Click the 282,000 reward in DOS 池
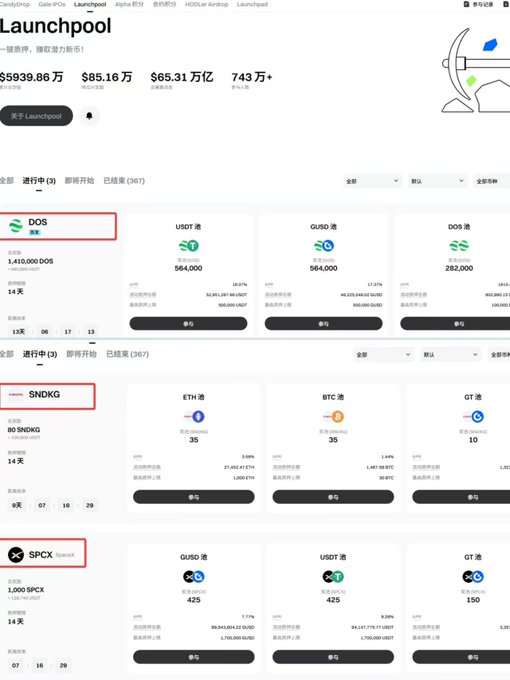 click(x=459, y=268)
